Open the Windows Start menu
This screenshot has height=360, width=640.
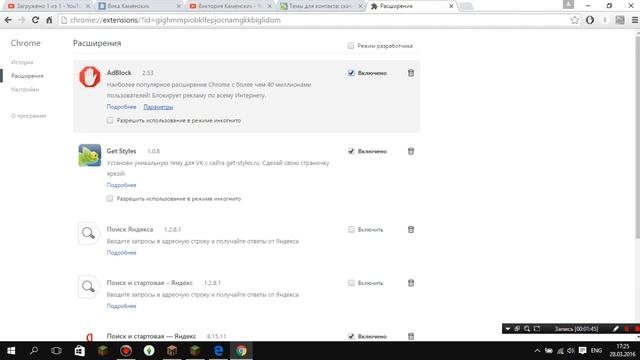tap(11, 351)
